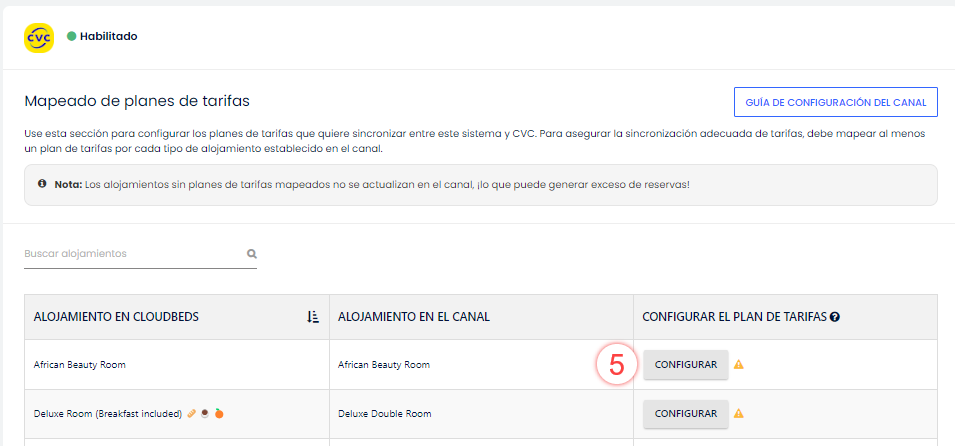Image resolution: width=955 pixels, height=446 pixels.
Task: Open Guía de configuración del canal
Action: (x=835, y=102)
